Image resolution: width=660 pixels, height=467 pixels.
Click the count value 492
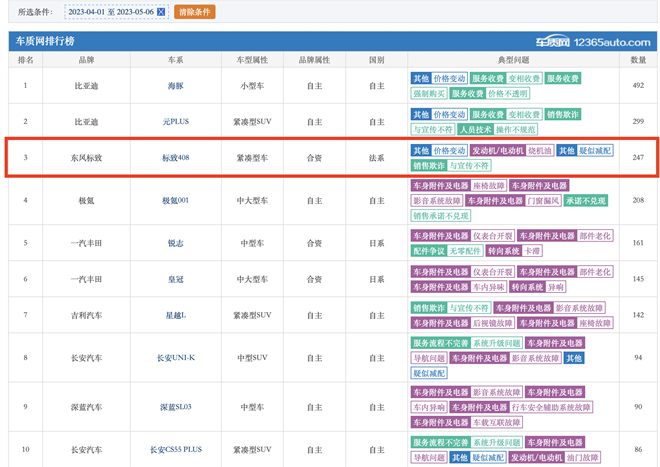coord(638,85)
